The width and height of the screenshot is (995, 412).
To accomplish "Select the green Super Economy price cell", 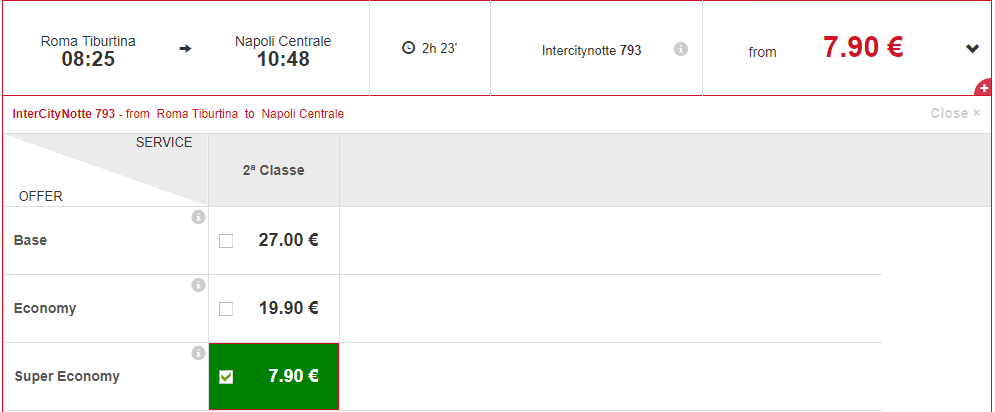I will (274, 376).
